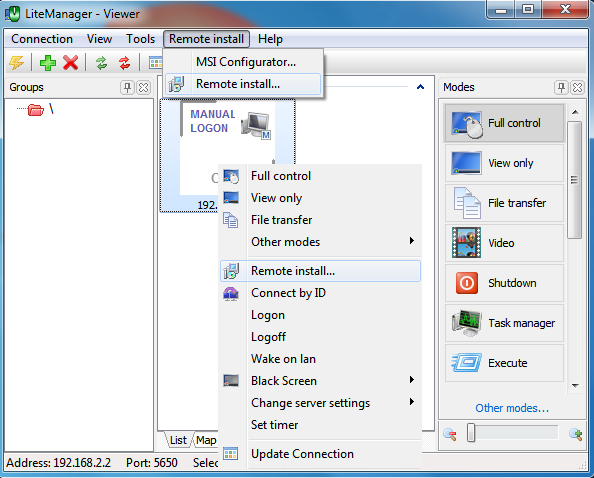Choose File transfer in the context menu
The width and height of the screenshot is (594, 478).
(x=320, y=220)
